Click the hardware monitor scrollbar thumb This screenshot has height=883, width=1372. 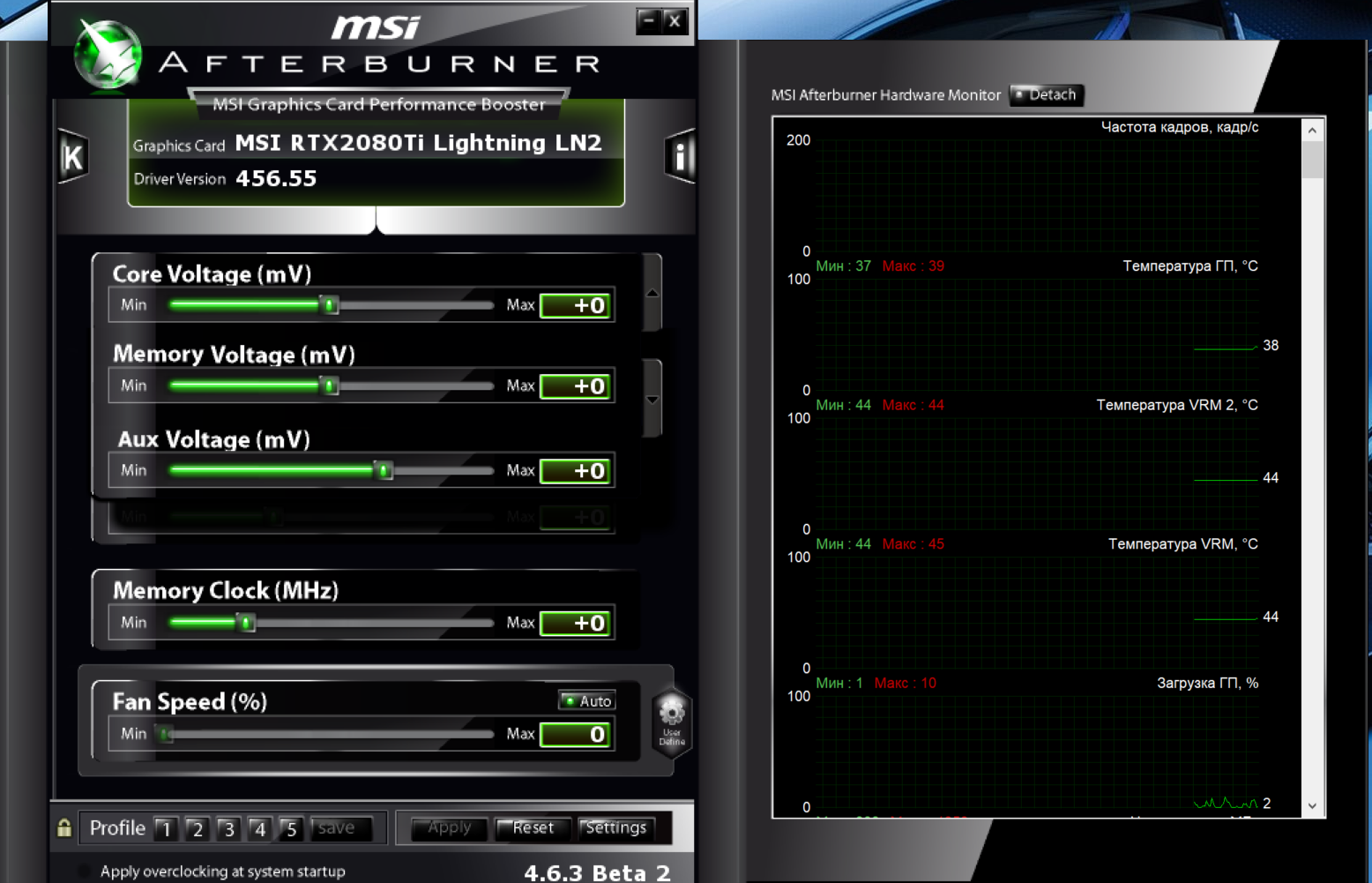click(1313, 160)
